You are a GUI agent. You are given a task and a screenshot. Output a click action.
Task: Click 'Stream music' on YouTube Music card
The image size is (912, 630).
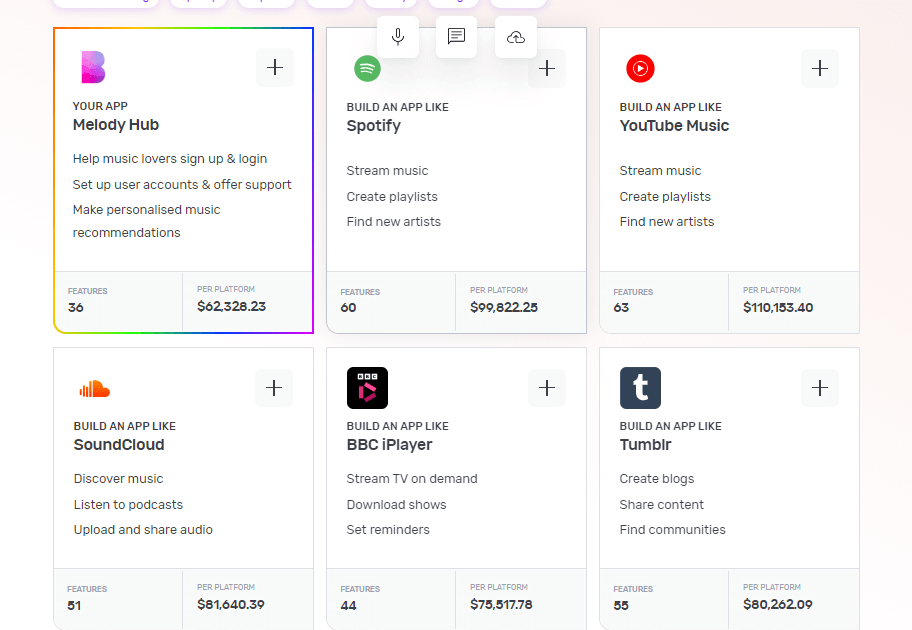660,170
